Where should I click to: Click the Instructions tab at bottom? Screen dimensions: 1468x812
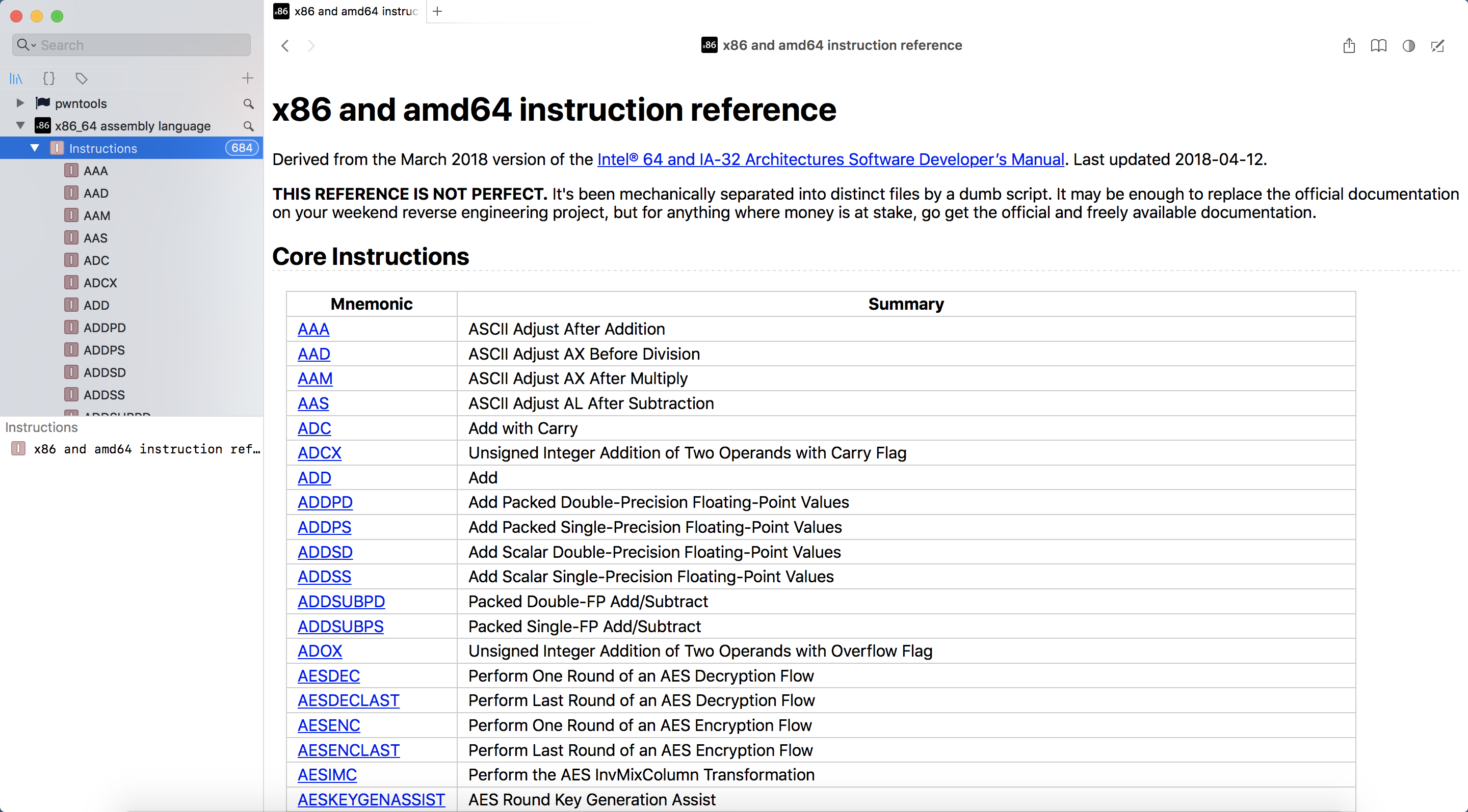[x=40, y=427]
